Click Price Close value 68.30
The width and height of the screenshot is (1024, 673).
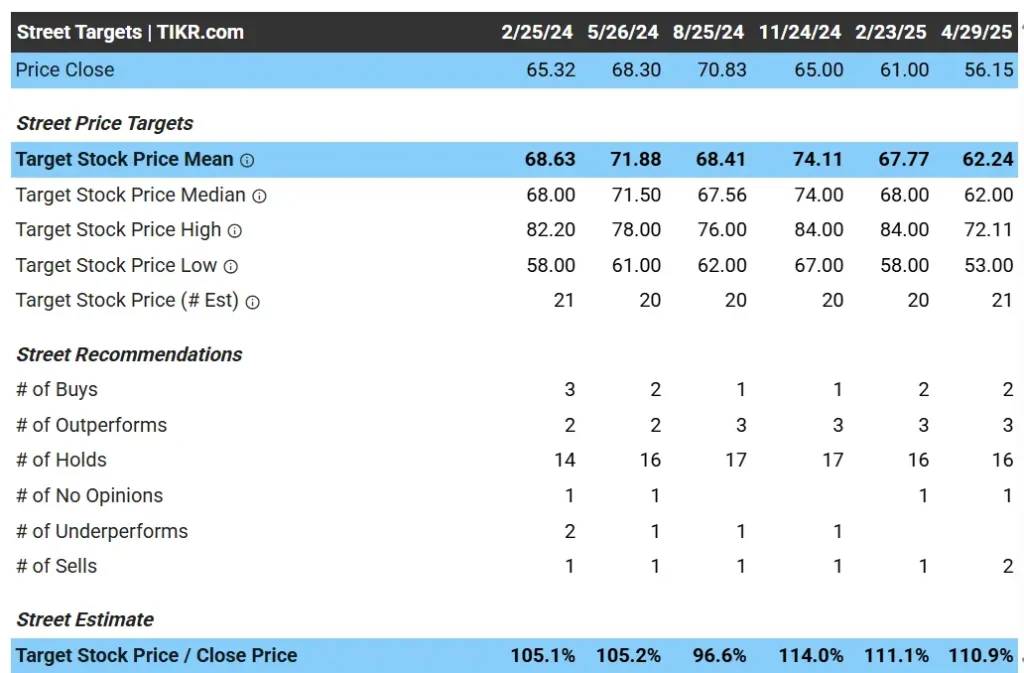[x=636, y=70]
